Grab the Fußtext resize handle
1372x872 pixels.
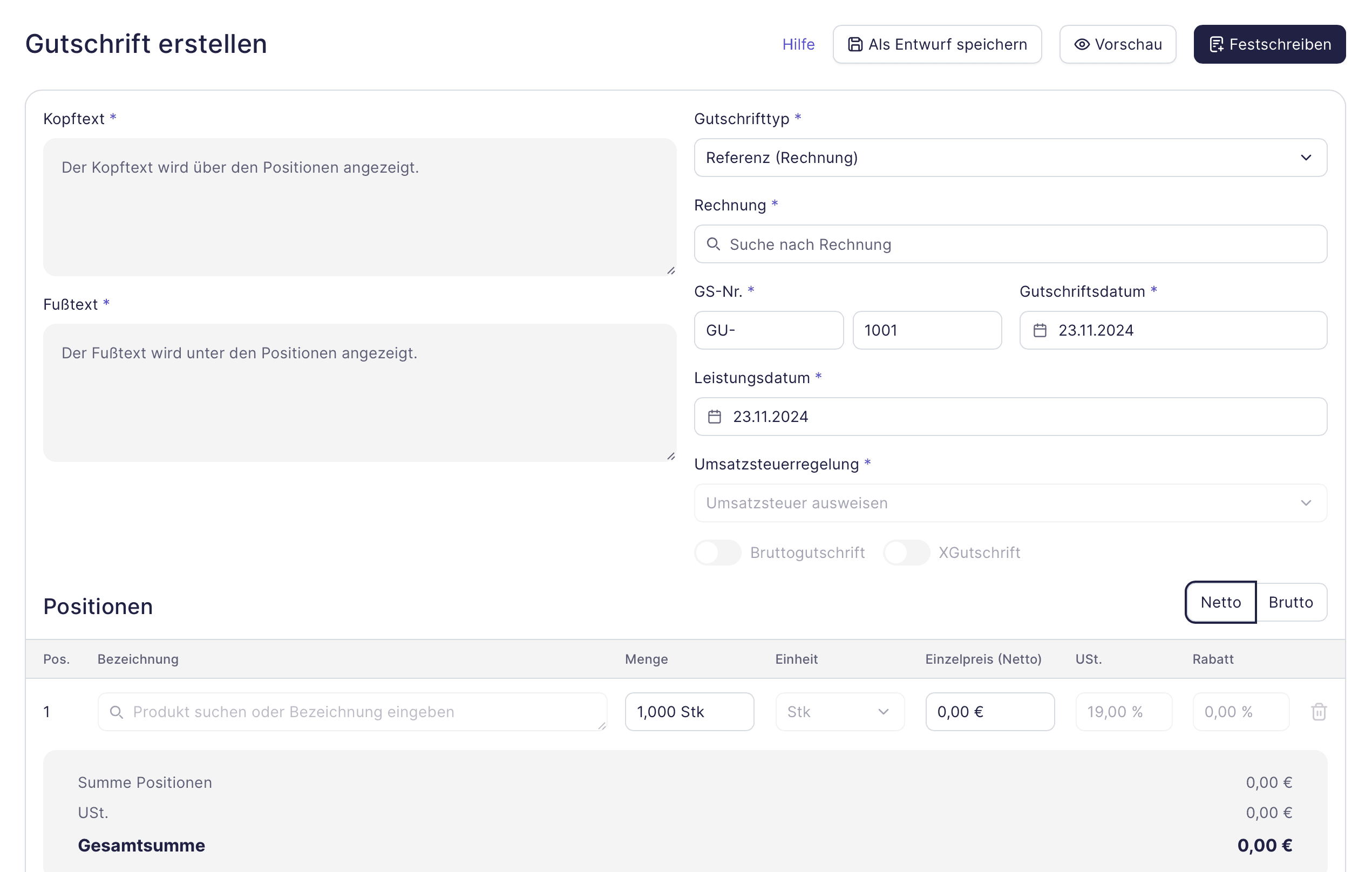click(x=670, y=456)
